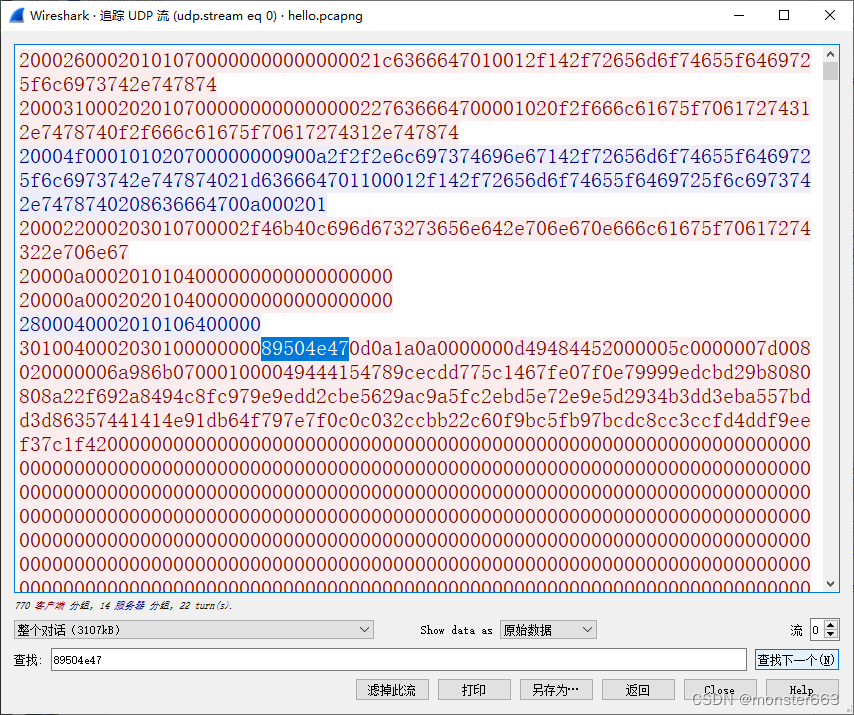Click the scrollbar down arrow
The image size is (854, 715).
click(x=831, y=581)
